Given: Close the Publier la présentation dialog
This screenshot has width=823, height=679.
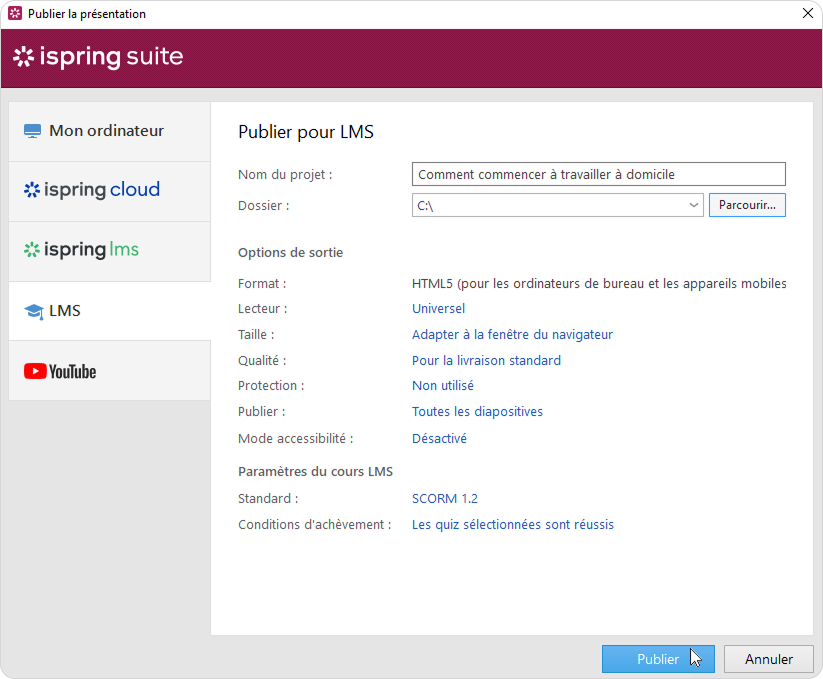Looking at the screenshot, I should coord(807,14).
